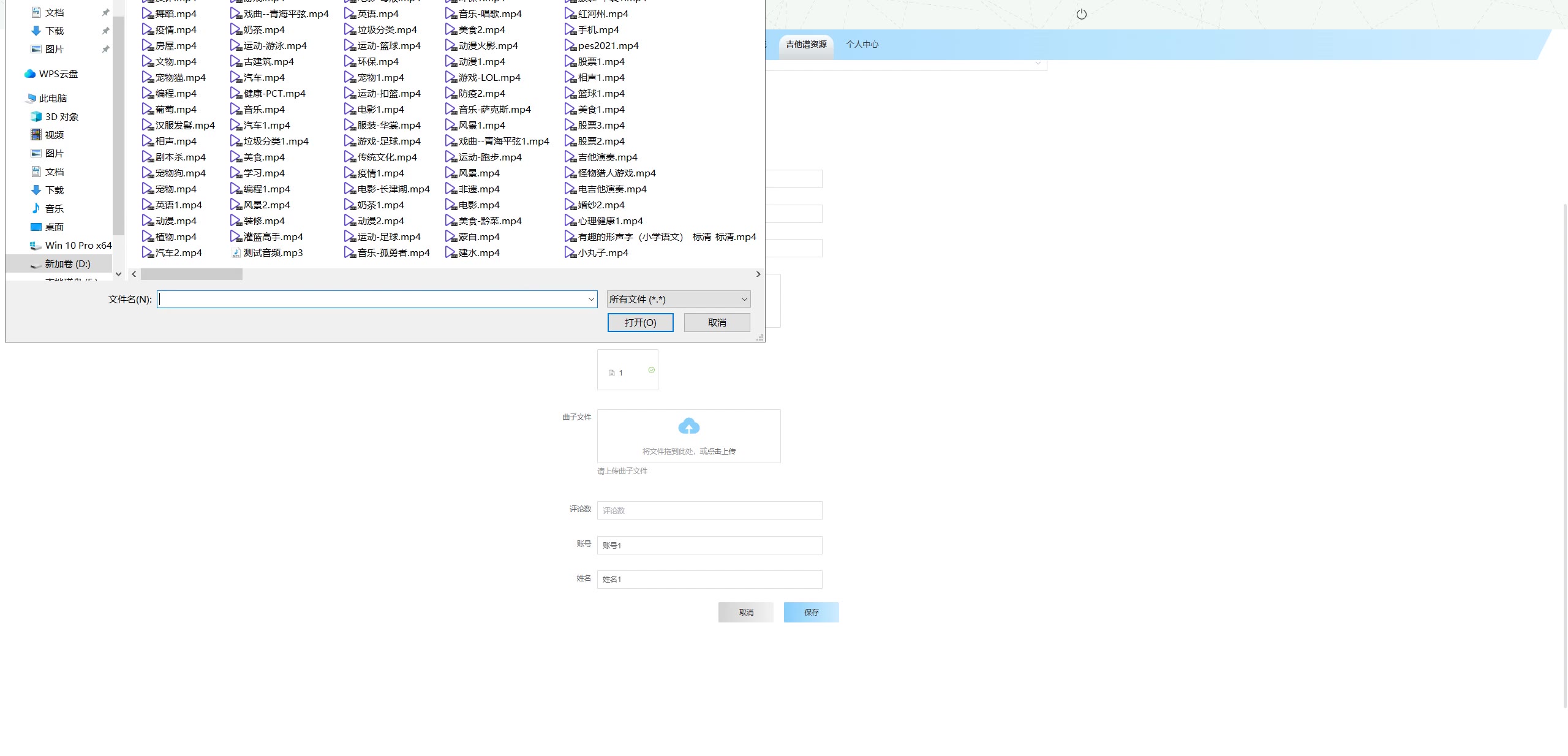Expand the 文件名 filename combo dropdown
This screenshot has height=756, width=1568.
click(x=590, y=300)
